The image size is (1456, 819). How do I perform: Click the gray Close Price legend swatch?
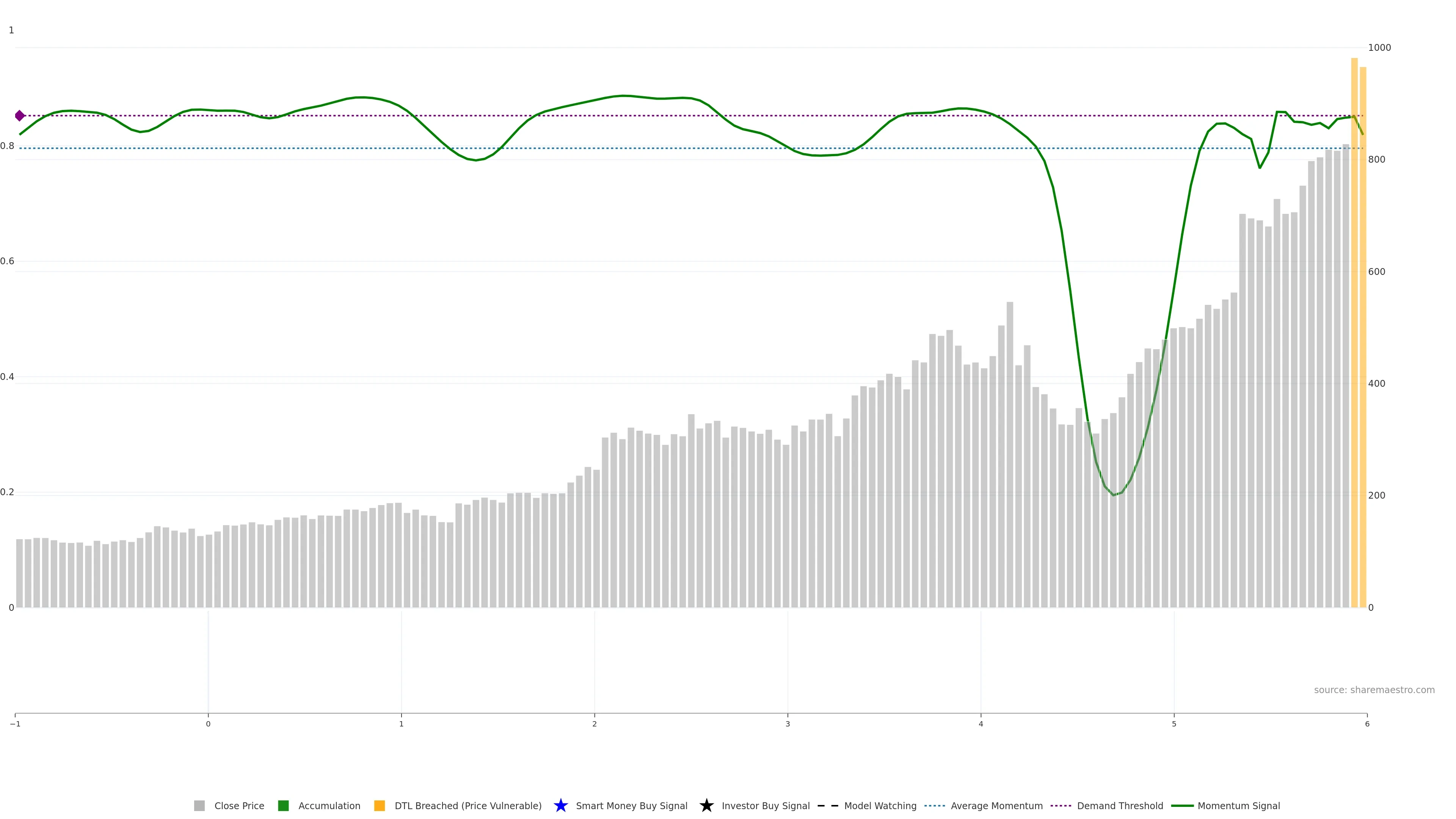coord(199,805)
